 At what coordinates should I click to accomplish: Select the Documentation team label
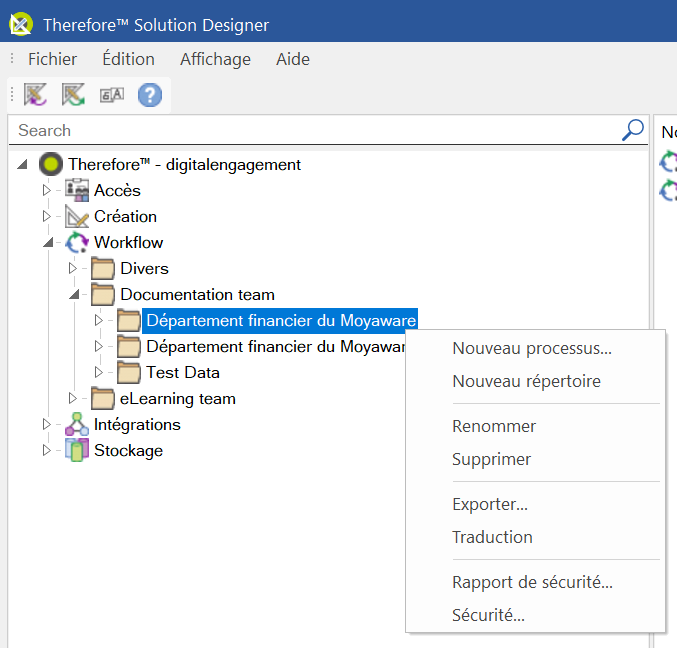[x=197, y=294]
